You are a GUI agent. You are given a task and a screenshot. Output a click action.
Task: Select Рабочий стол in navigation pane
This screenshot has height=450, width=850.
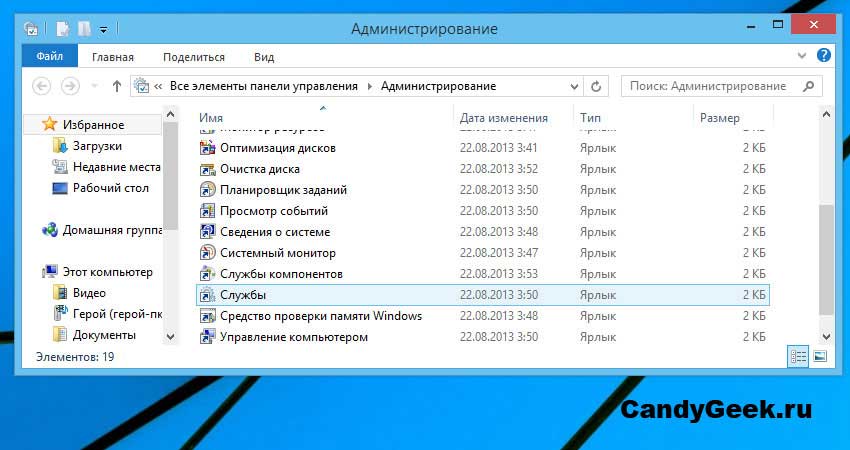pyautogui.click(x=111, y=188)
